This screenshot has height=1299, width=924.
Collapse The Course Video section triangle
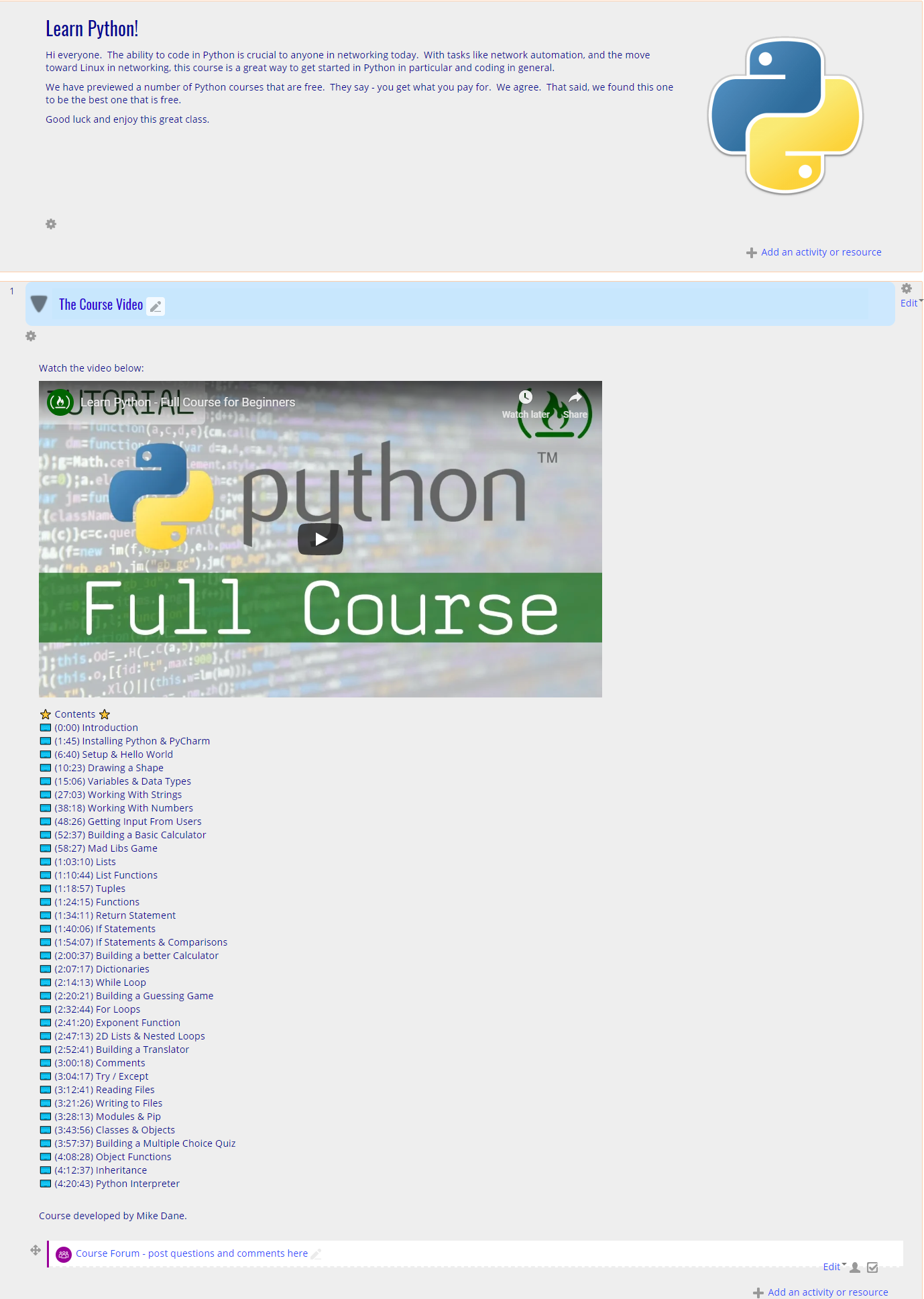point(40,304)
